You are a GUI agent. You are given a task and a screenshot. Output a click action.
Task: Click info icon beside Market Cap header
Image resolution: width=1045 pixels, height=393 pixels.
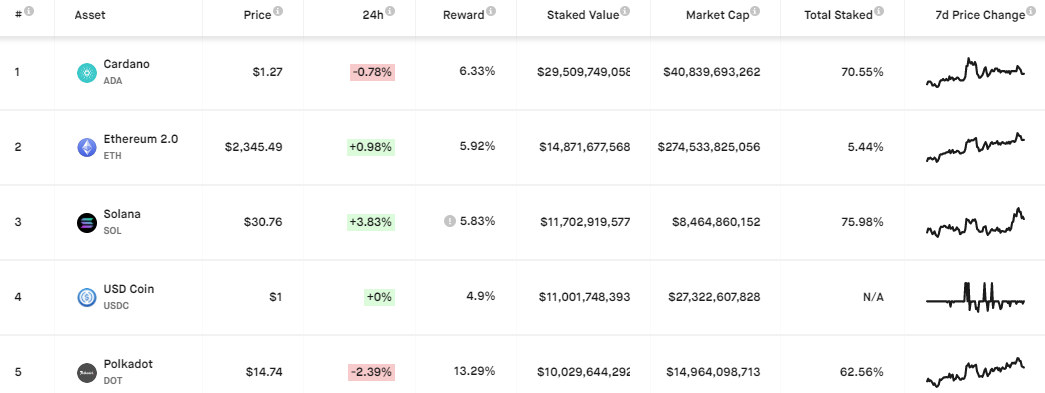tap(755, 11)
